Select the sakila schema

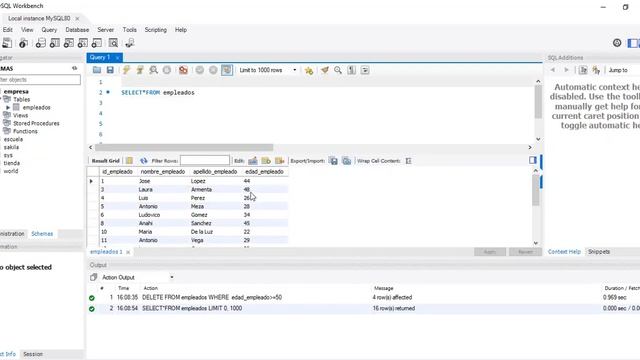(x=11, y=147)
